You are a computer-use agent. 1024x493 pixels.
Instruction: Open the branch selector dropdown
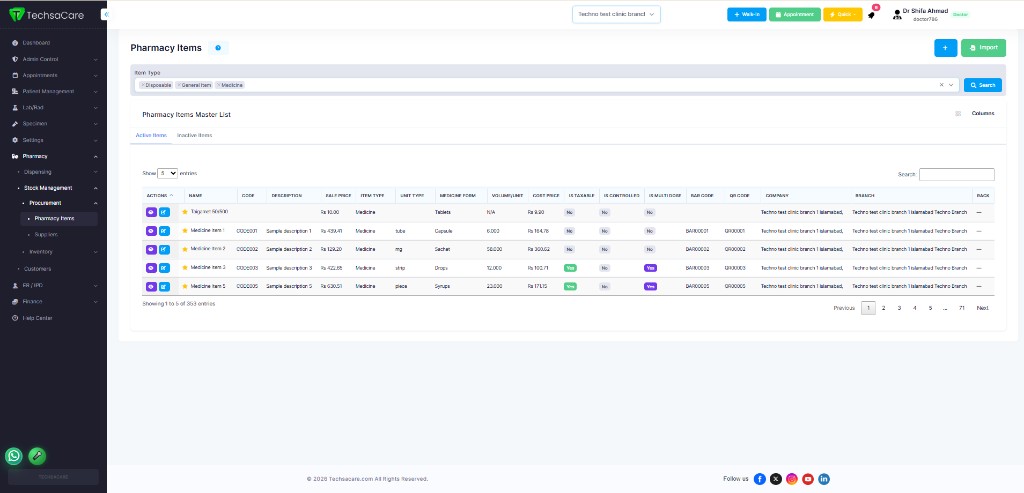(616, 14)
